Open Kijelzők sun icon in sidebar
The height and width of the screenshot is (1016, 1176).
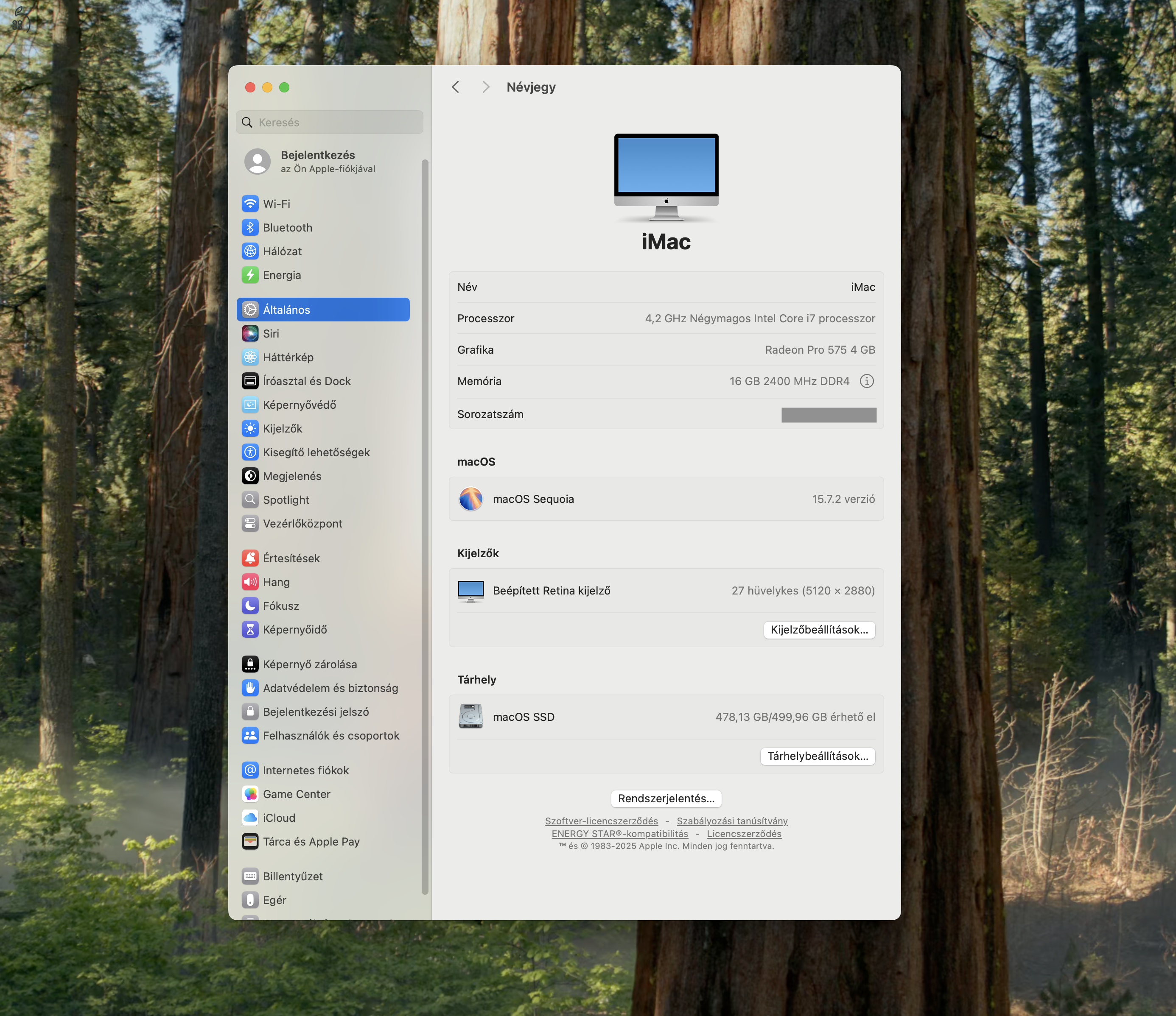250,429
